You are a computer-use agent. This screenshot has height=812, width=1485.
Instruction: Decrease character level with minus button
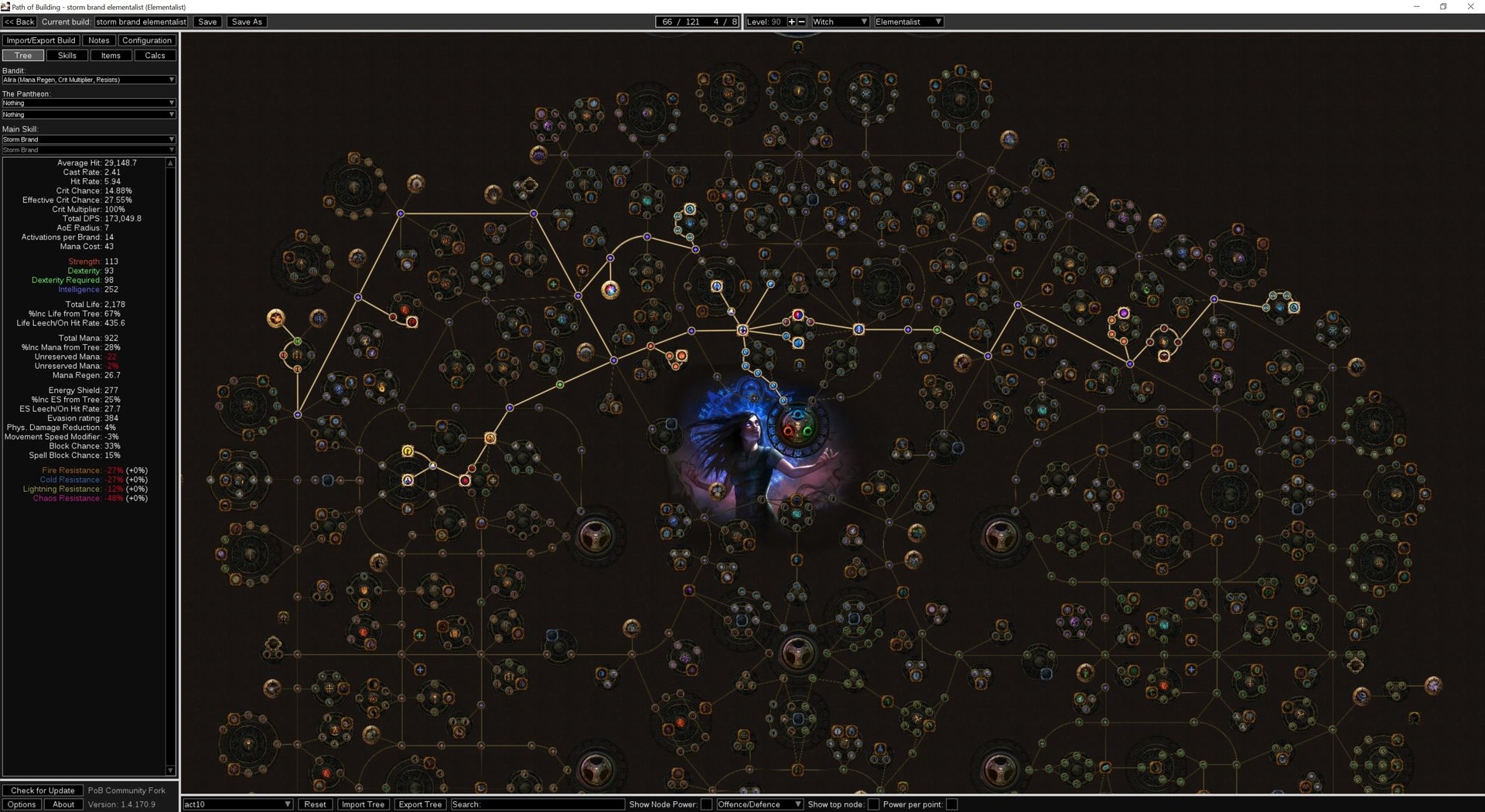point(802,22)
